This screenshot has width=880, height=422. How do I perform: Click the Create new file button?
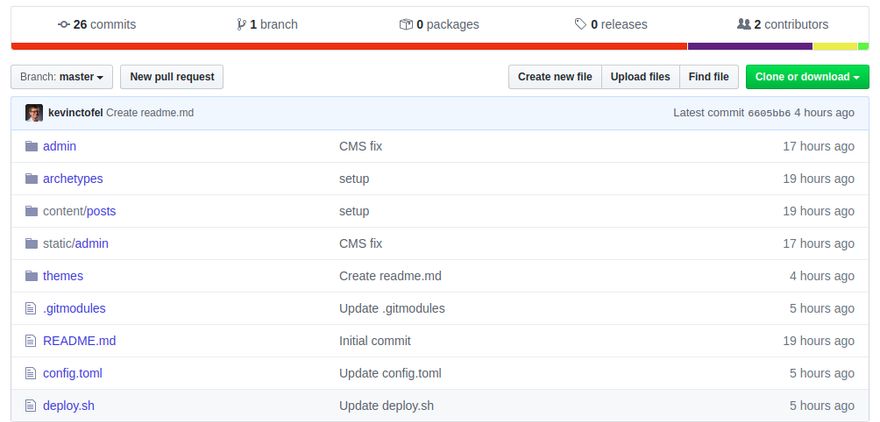(x=554, y=77)
